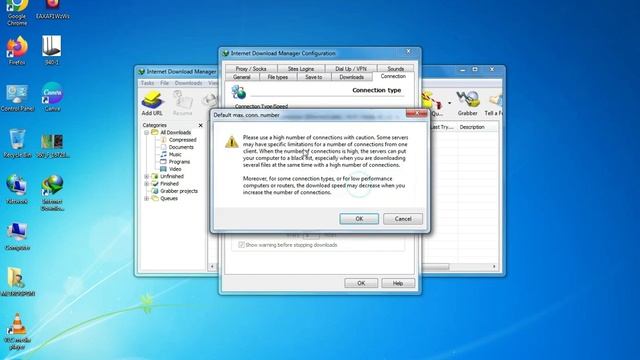Open the Recycle Bin icon
The width and height of the screenshot is (640, 360).
point(17,144)
